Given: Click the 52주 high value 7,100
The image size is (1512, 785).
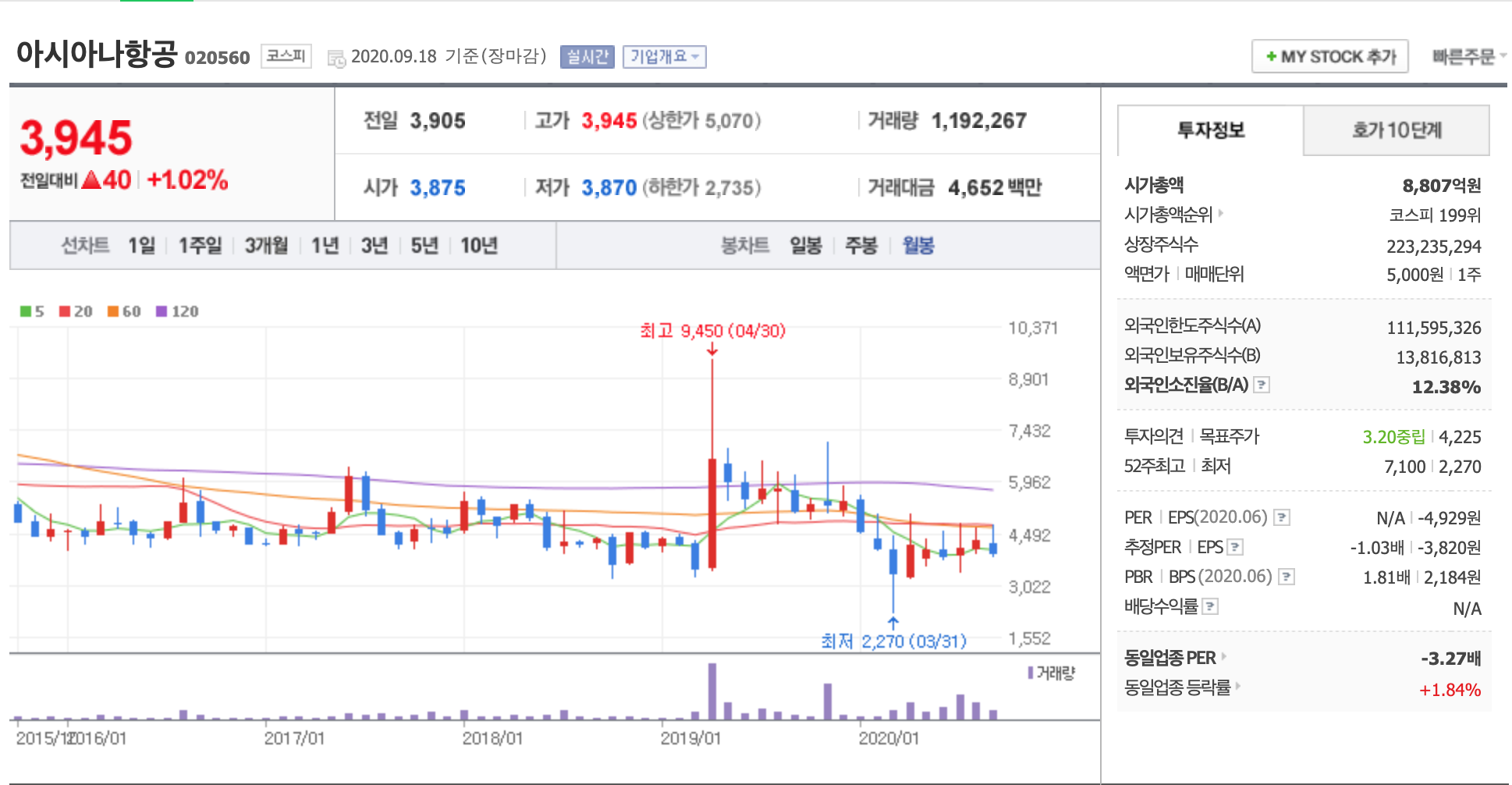Looking at the screenshot, I should 1404,467.
